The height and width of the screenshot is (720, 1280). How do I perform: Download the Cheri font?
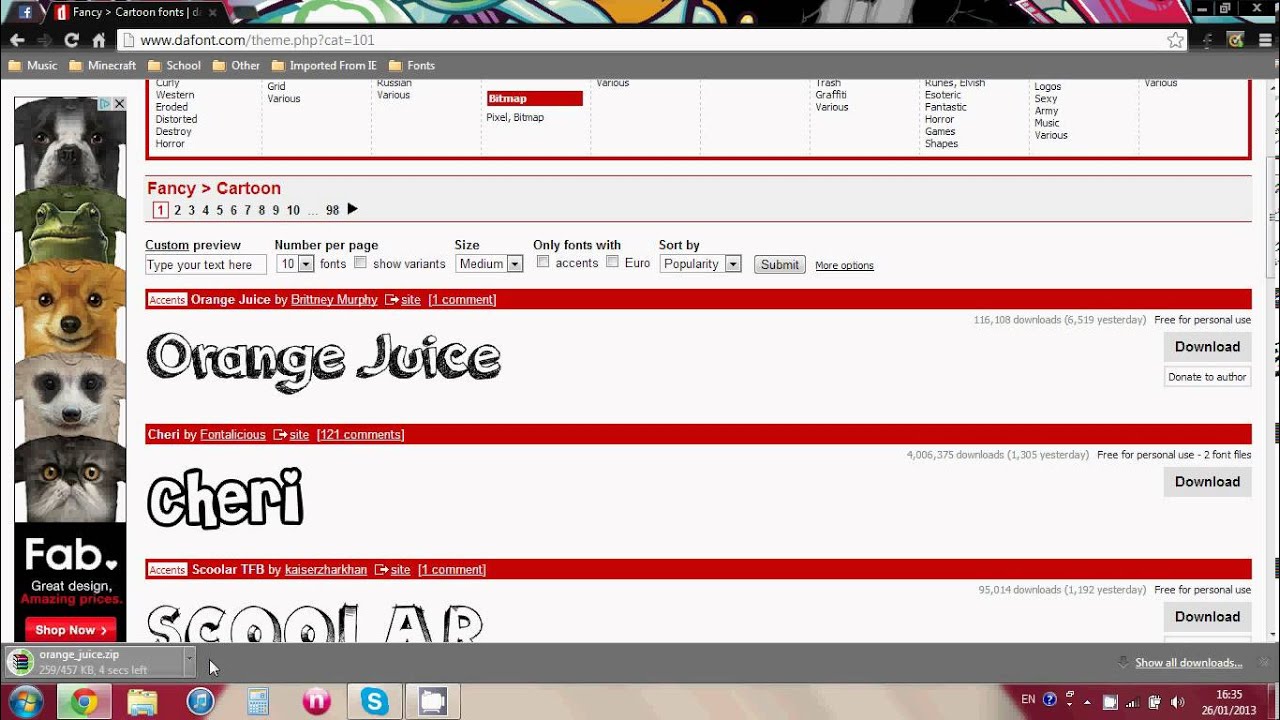pos(1207,482)
